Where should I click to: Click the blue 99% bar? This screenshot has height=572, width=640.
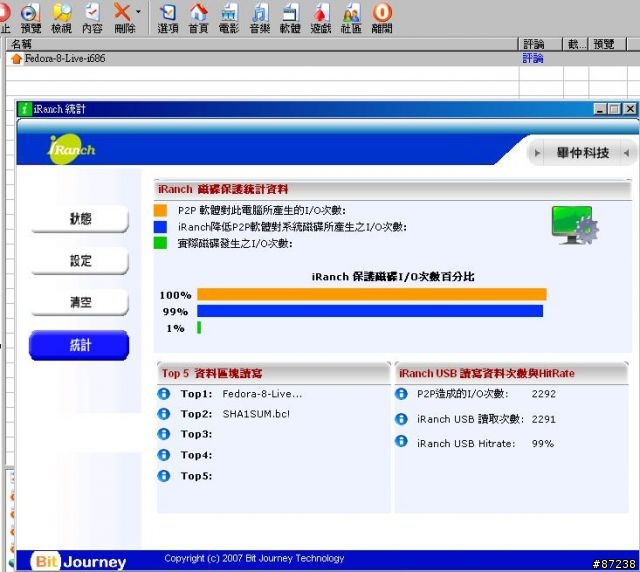pos(370,311)
